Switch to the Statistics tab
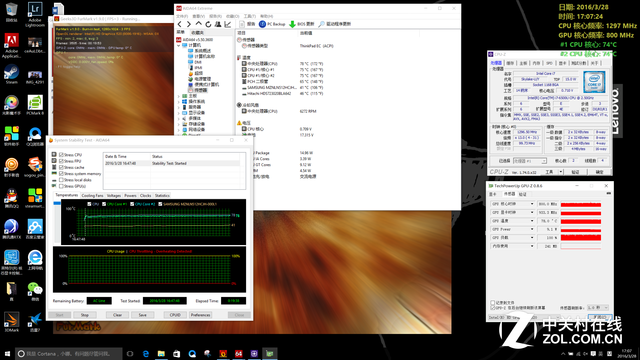Screen dimensions: 640x360 (x=162, y=196)
